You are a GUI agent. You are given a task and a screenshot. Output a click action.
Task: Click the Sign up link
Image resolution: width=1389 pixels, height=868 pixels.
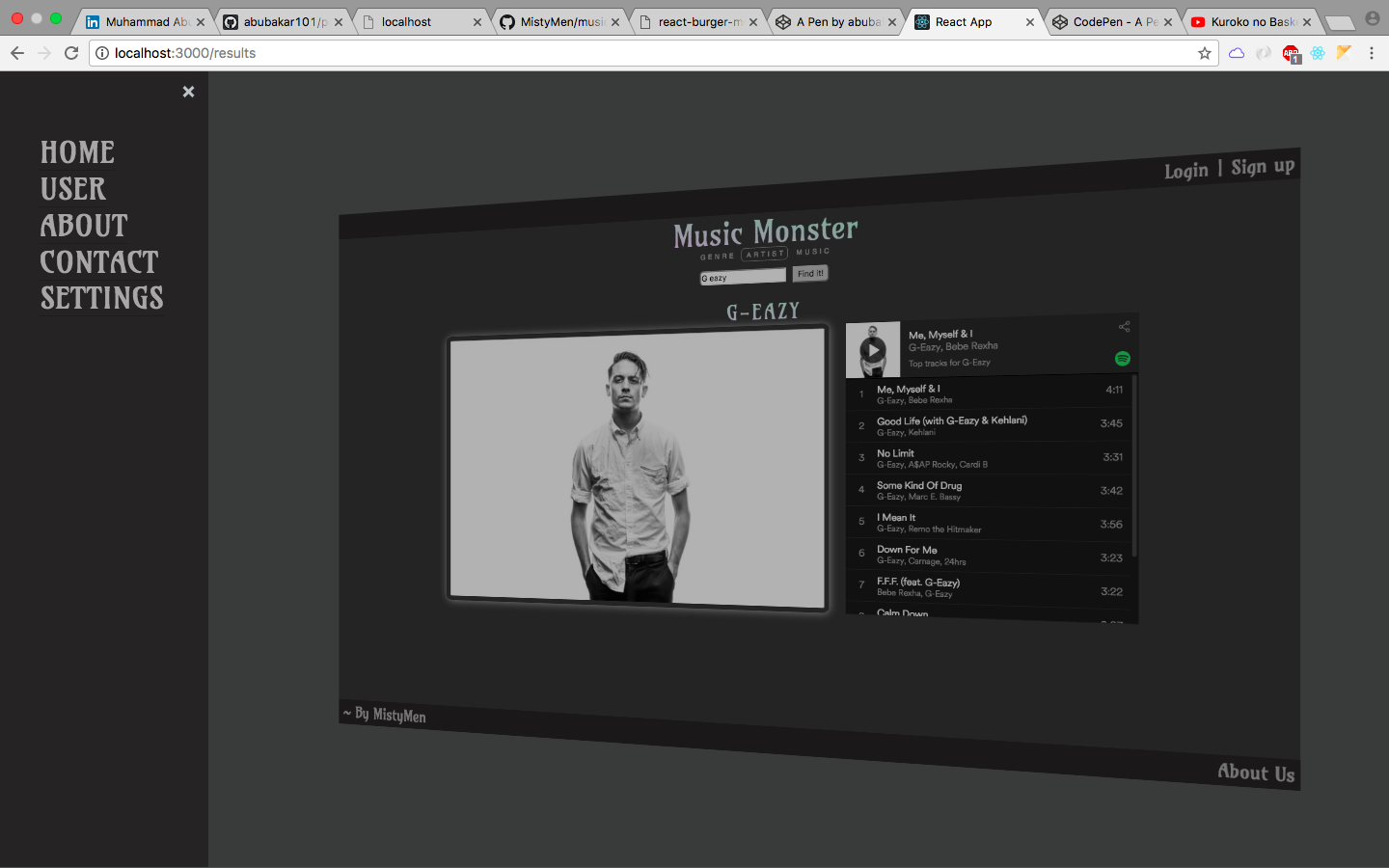click(x=1263, y=166)
